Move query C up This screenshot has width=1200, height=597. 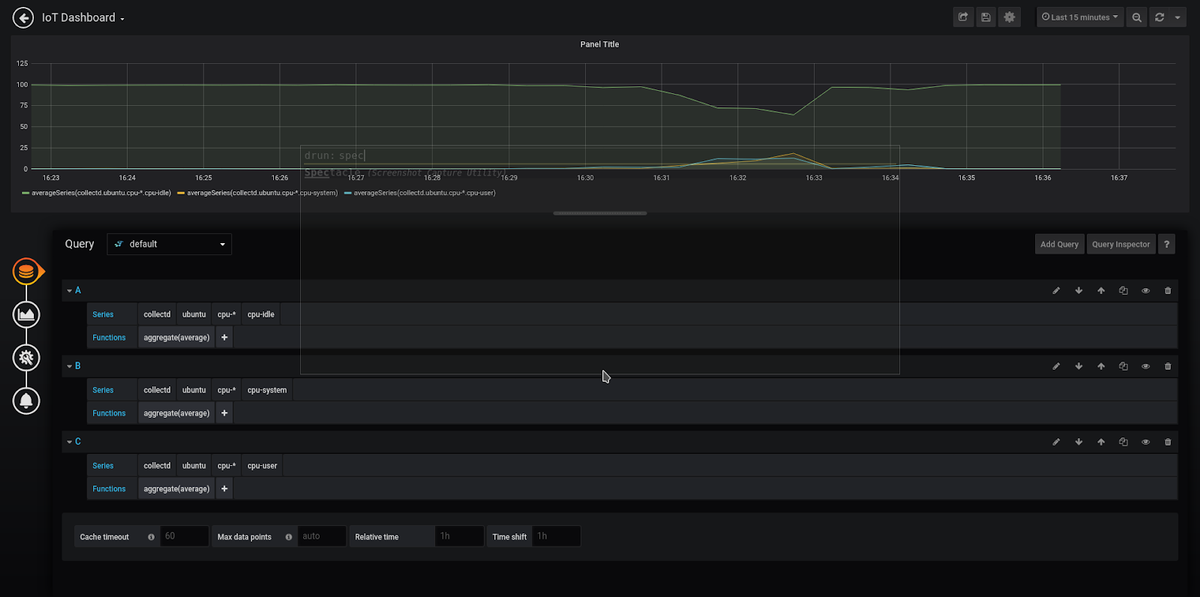tap(1101, 441)
